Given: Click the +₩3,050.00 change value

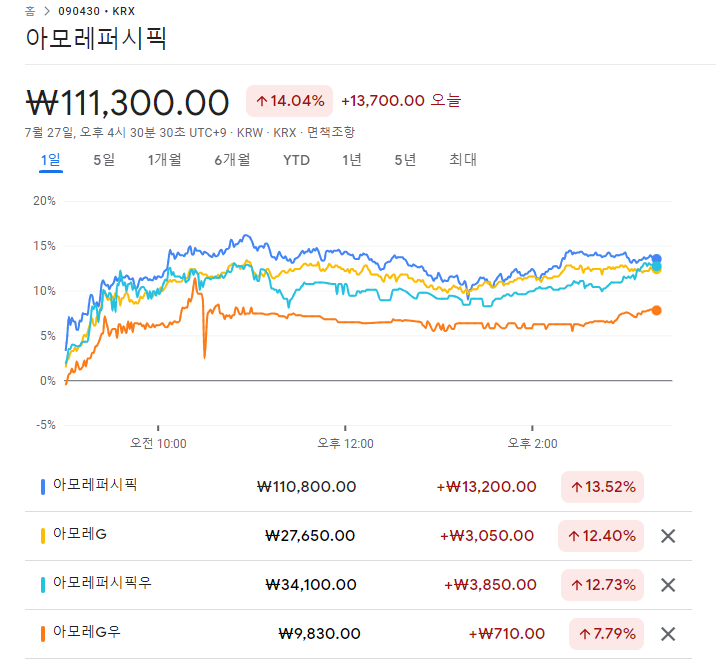Looking at the screenshot, I should [487, 536].
